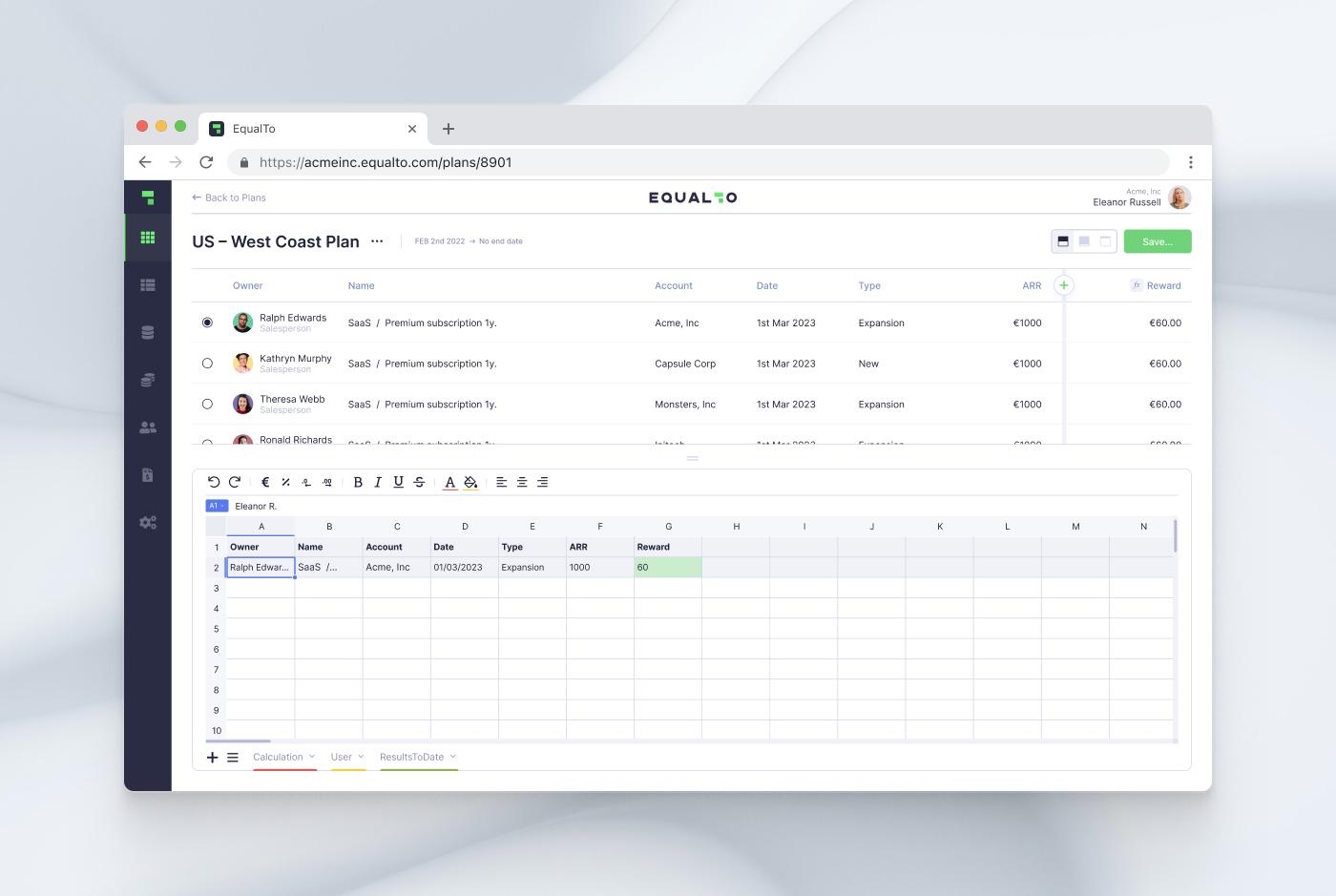This screenshot has width=1336, height=896.
Task: Open the all-sheets list icon
Action: [233, 758]
